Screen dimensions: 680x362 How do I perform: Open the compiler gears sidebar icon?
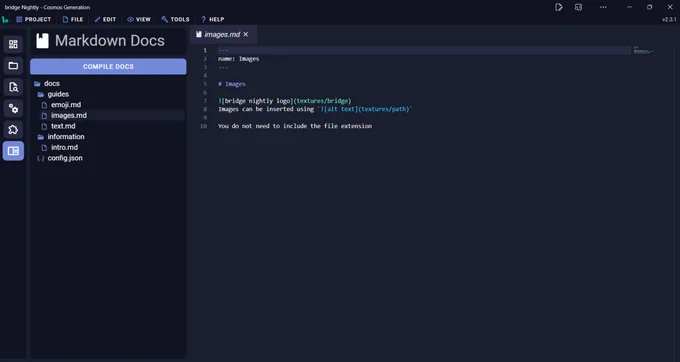point(13,108)
